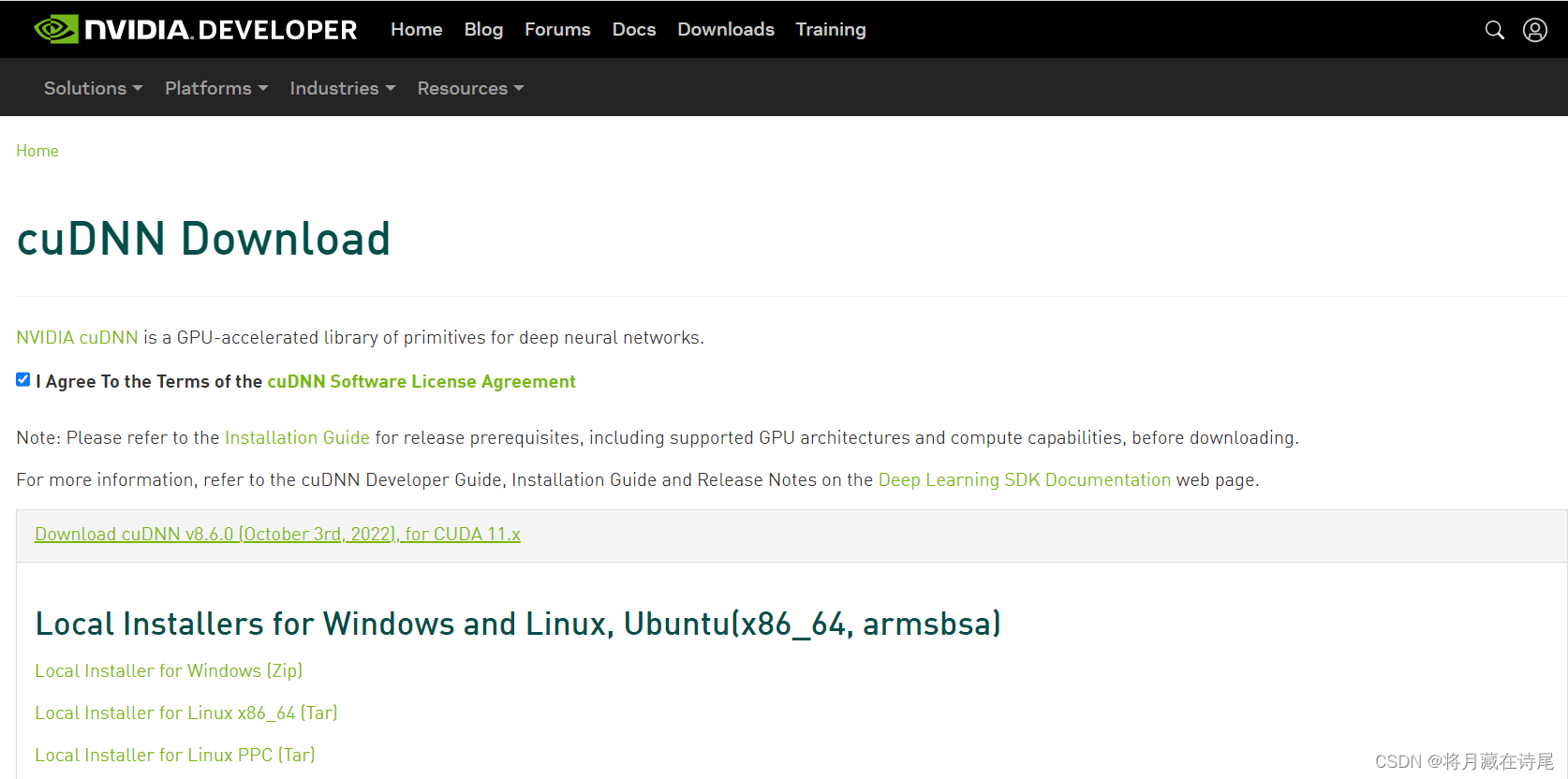Expand the Solutions dropdown
Viewport: 1568px width, 779px height.
tap(93, 88)
